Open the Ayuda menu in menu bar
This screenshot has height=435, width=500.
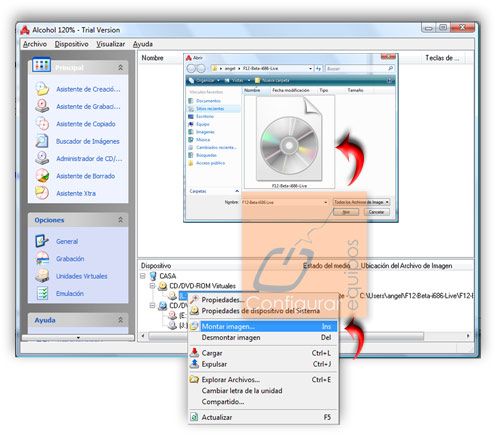click(x=143, y=44)
